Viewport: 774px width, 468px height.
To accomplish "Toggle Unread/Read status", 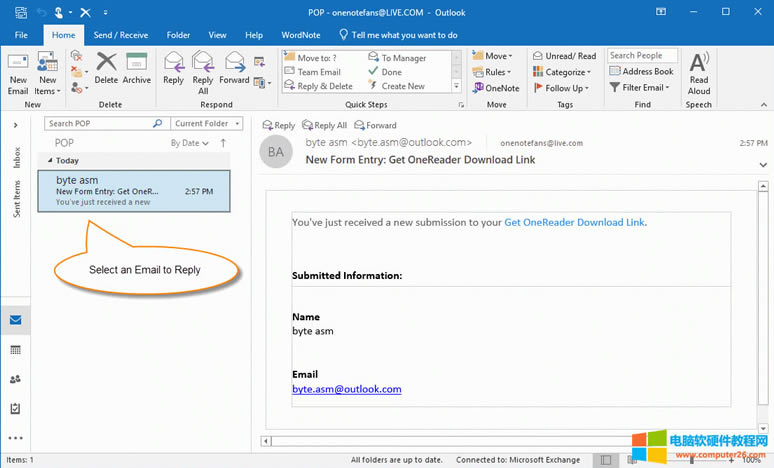I will click(563, 56).
